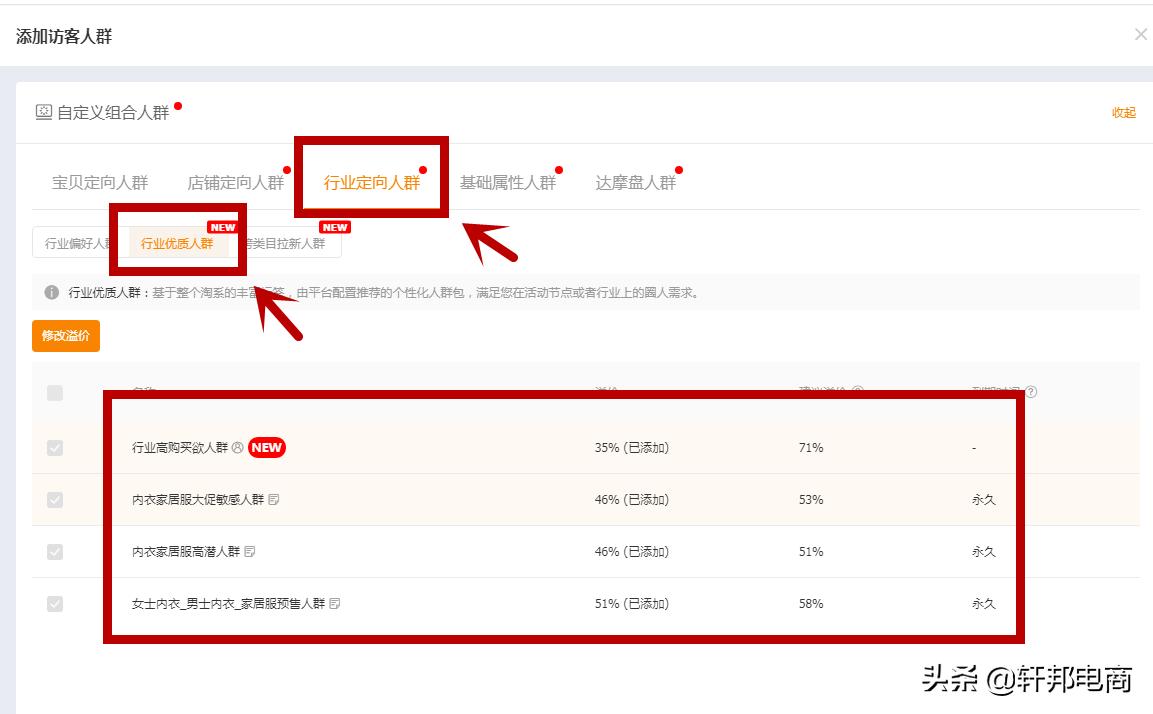Click note icon after 女士内衣_男士内衣_家居服预售人群
This screenshot has height=714, width=1153.
(x=335, y=604)
